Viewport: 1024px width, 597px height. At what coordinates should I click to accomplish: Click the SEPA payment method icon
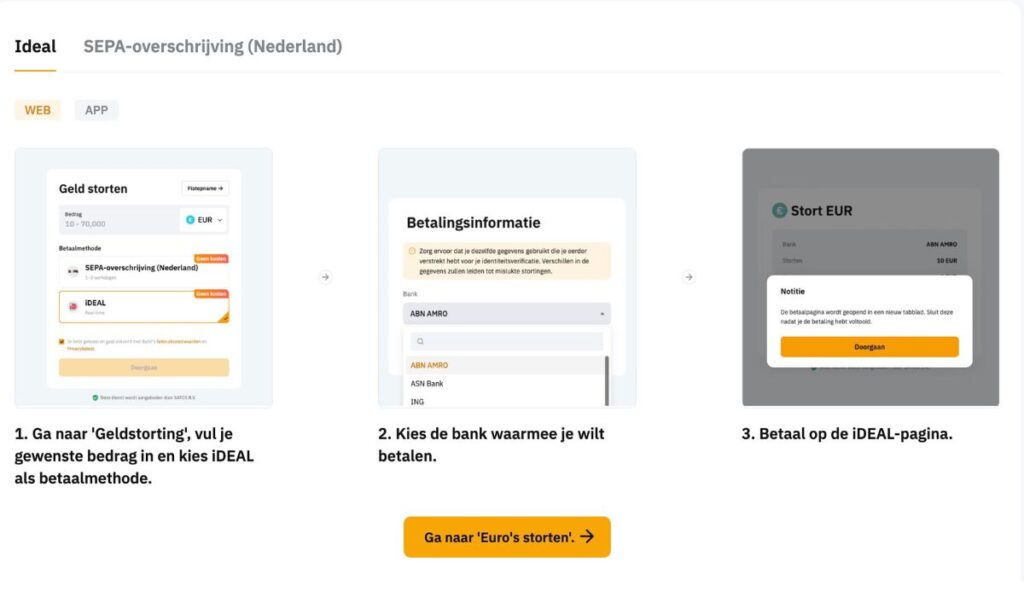pos(72,270)
